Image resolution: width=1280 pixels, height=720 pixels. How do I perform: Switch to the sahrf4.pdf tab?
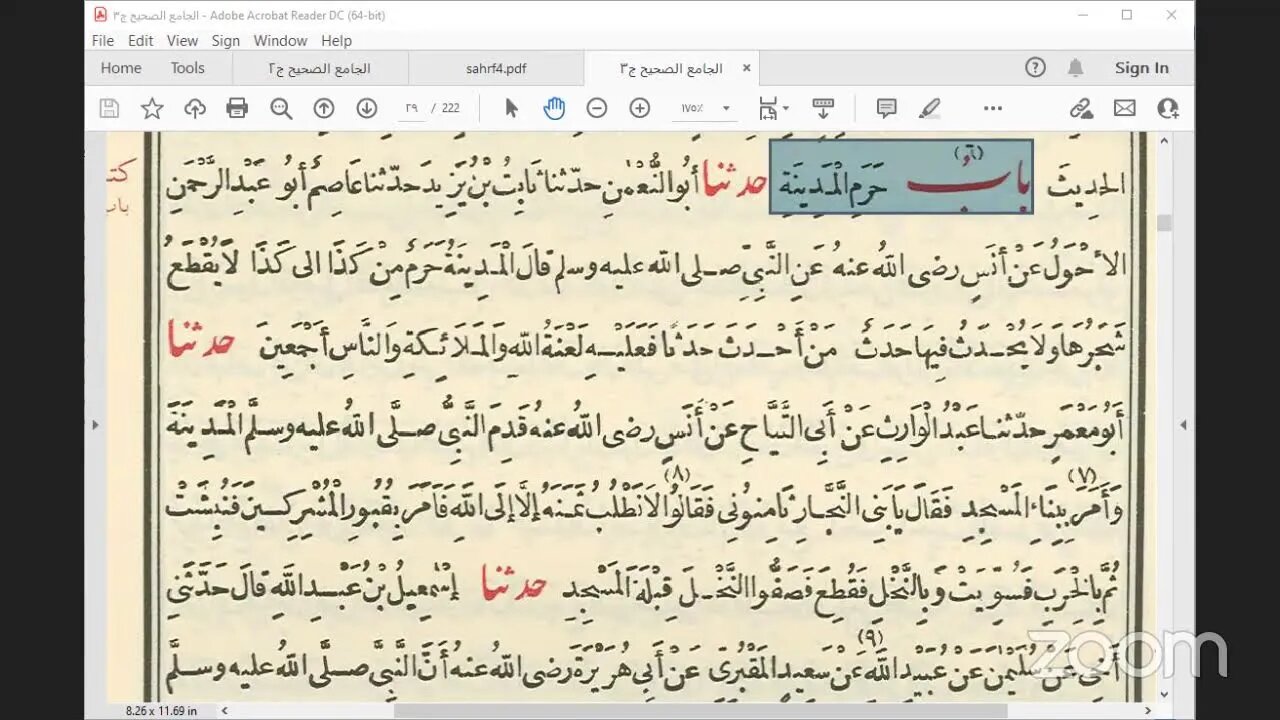click(x=496, y=68)
